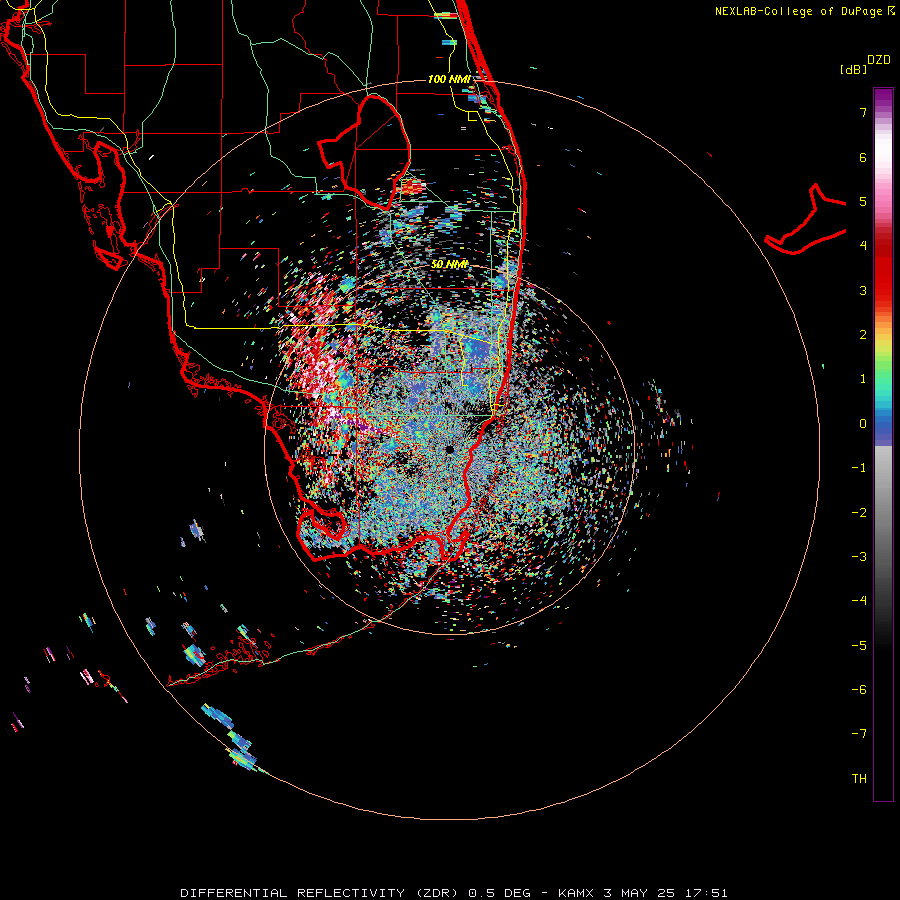
Task: Click the 100 NMI range ring label
Action: point(449,79)
